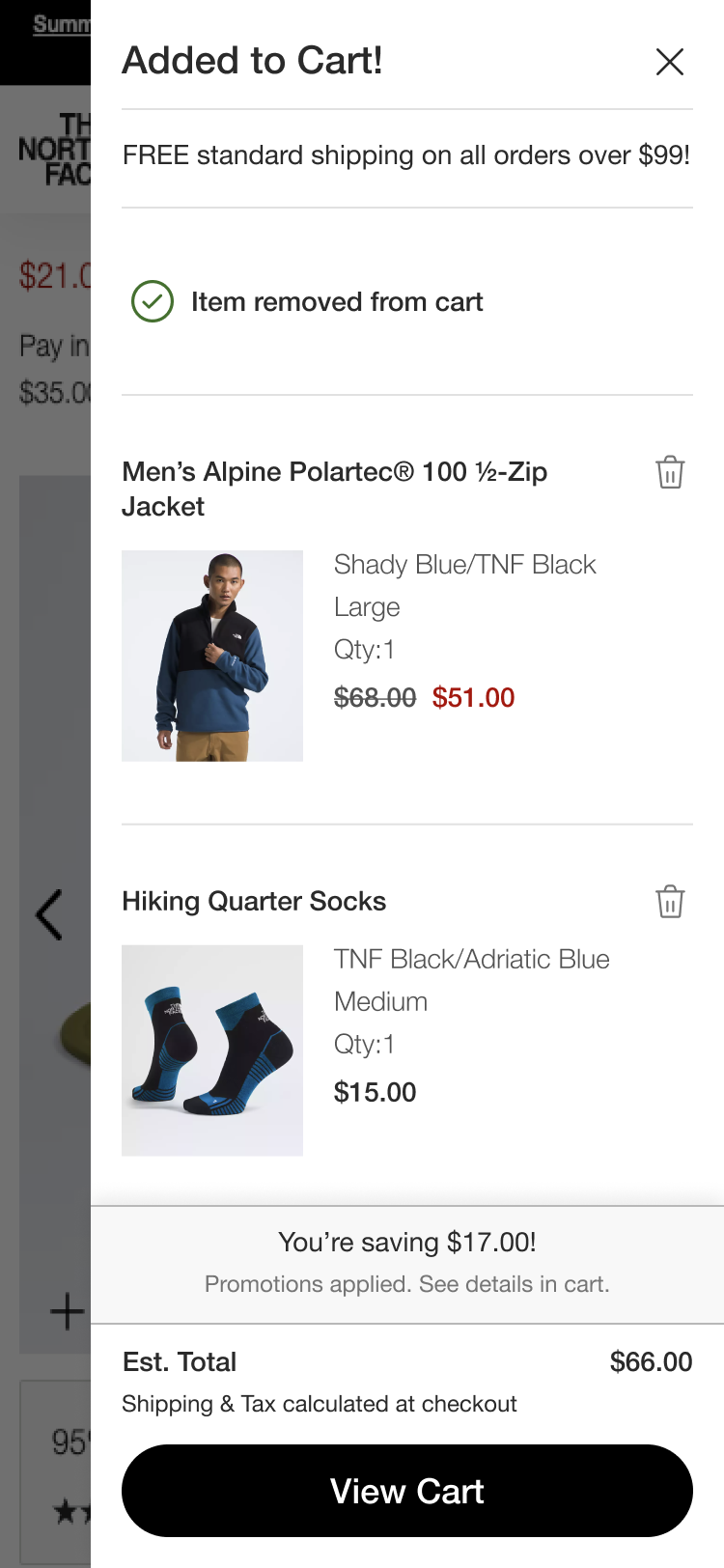Open the Hiking Quarter Socks product title

point(254,901)
